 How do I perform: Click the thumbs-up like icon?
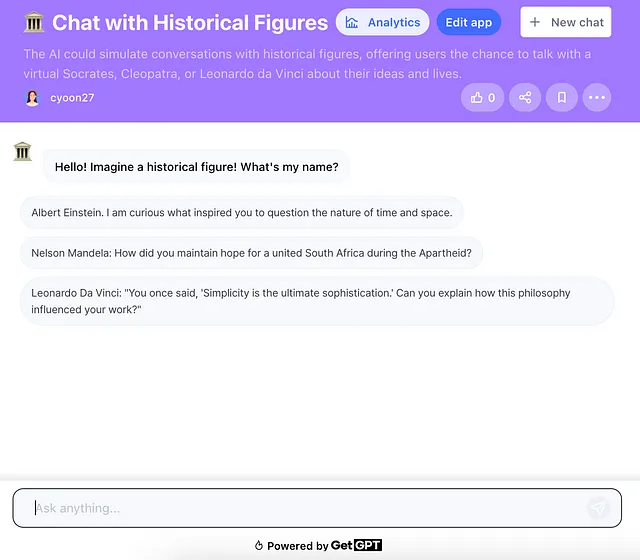(476, 98)
